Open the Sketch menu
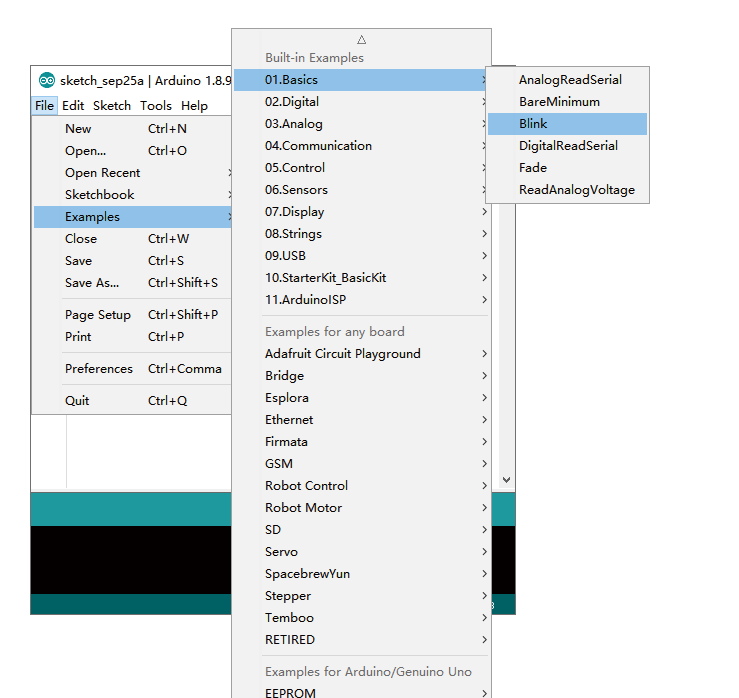 pos(112,106)
